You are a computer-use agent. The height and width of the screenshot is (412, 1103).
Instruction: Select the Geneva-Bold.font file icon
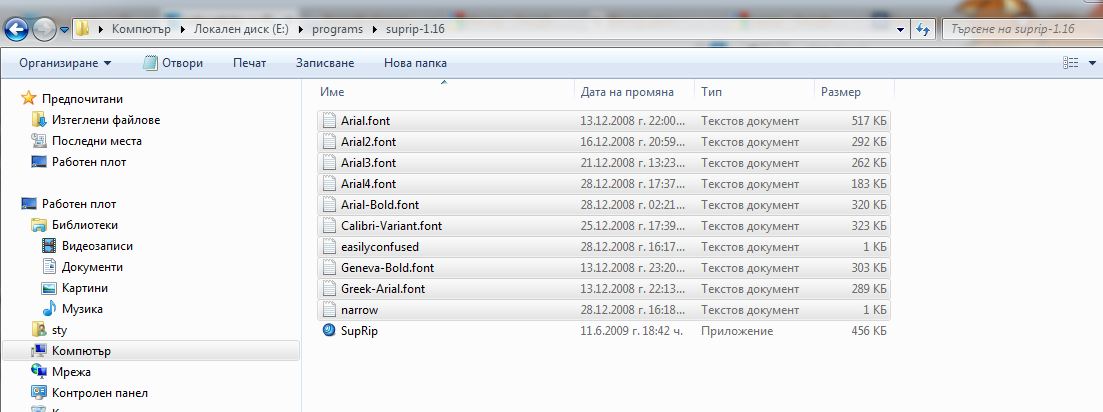[329, 268]
